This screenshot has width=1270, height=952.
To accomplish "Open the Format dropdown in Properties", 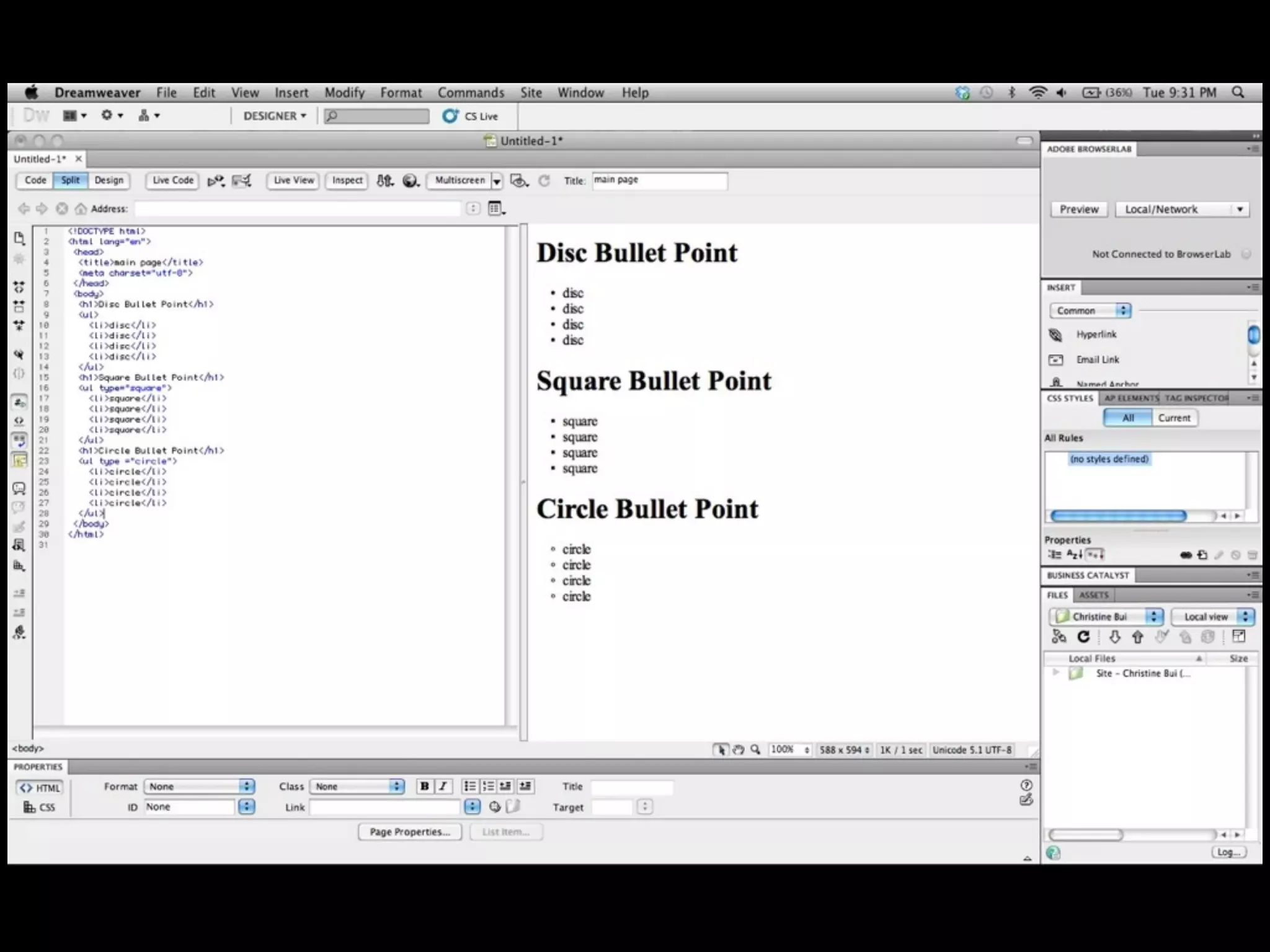I will click(x=198, y=786).
